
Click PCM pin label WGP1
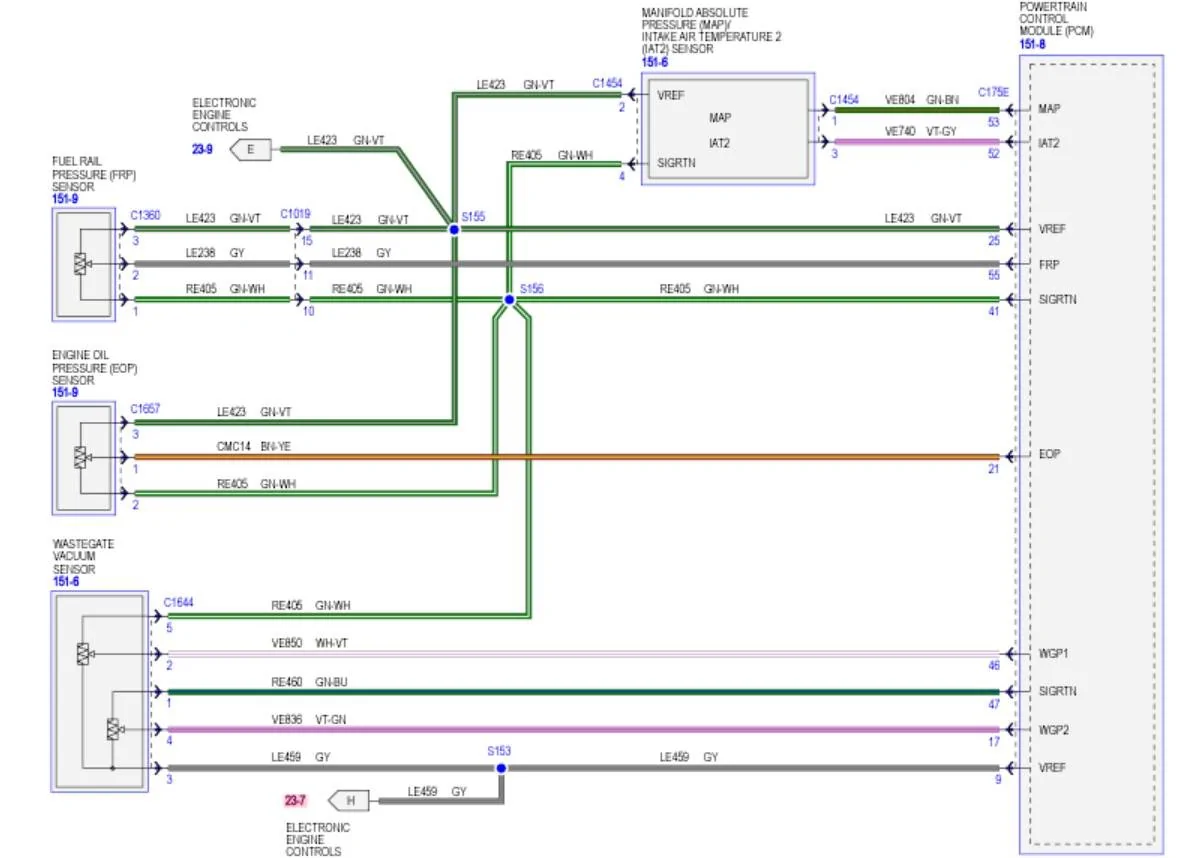tap(1054, 654)
